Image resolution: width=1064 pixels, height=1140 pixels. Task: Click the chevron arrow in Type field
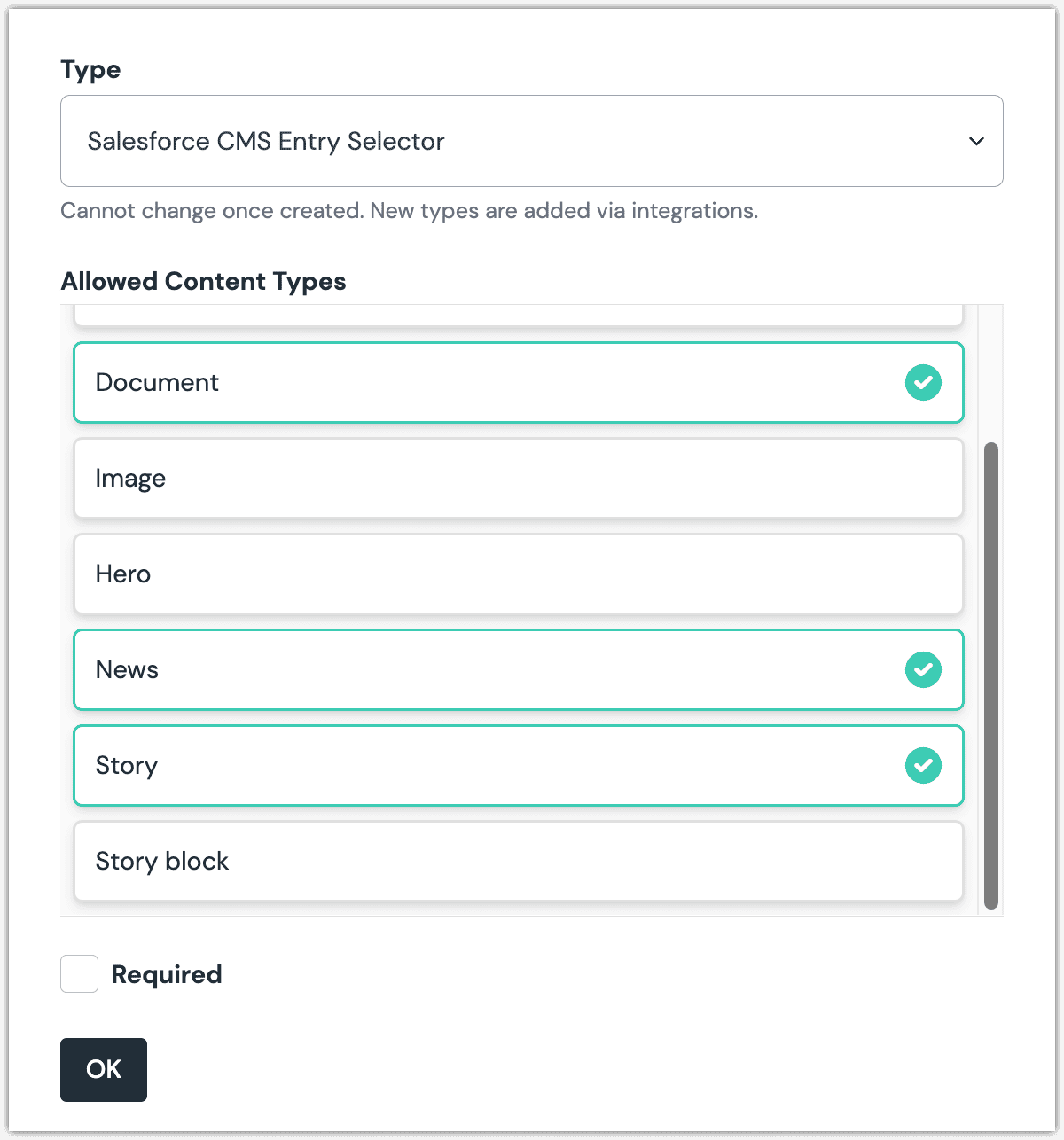click(976, 142)
